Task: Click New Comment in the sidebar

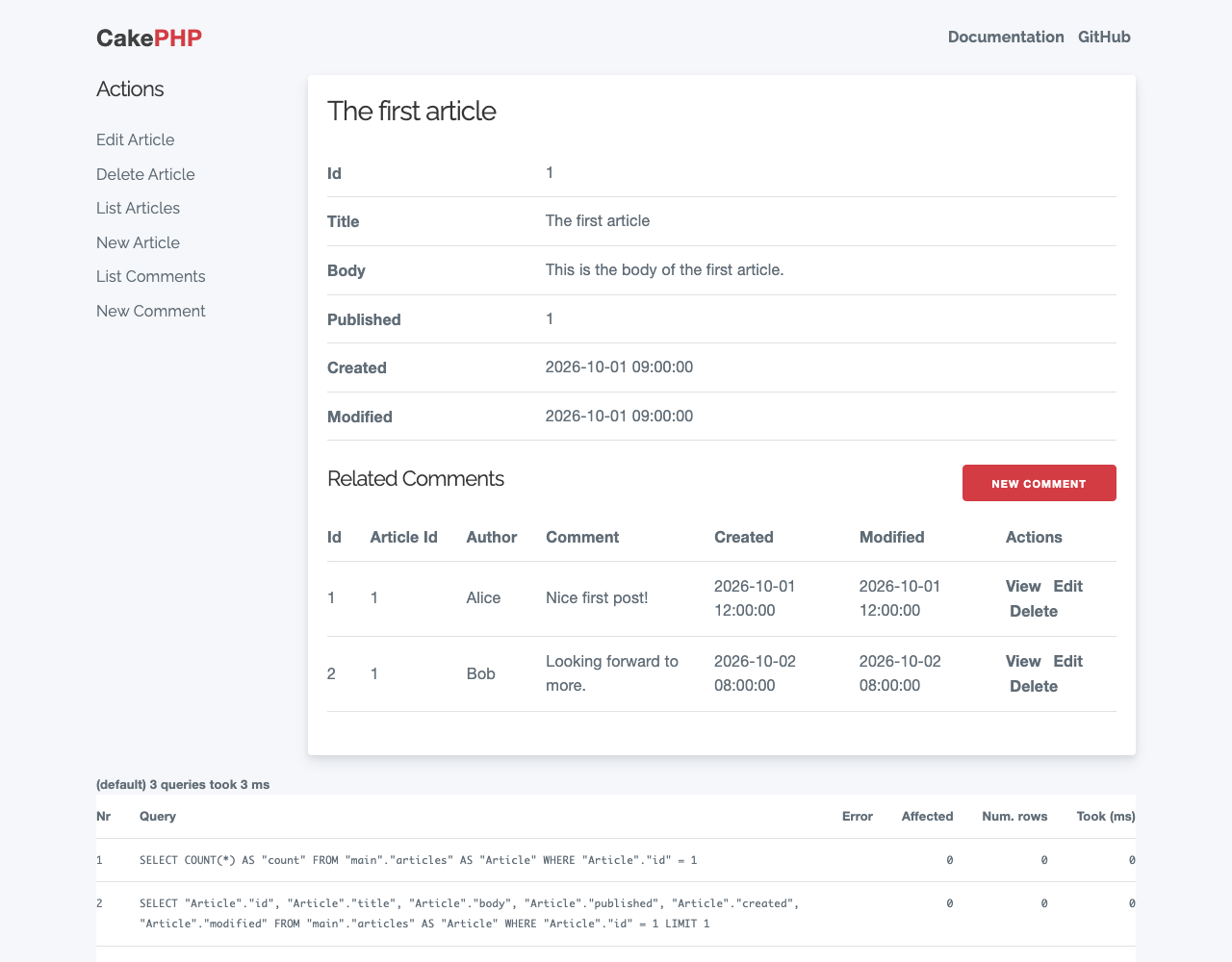Action: pos(151,311)
